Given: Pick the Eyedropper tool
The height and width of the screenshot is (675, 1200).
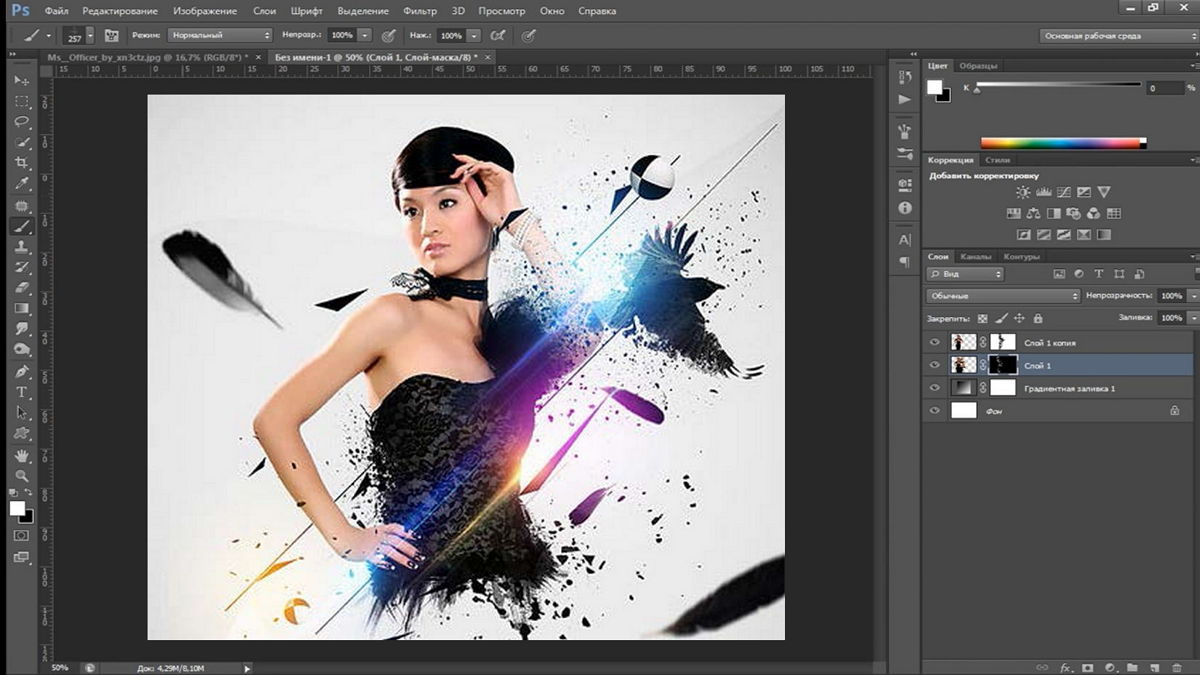Looking at the screenshot, I should pyautogui.click(x=21, y=184).
